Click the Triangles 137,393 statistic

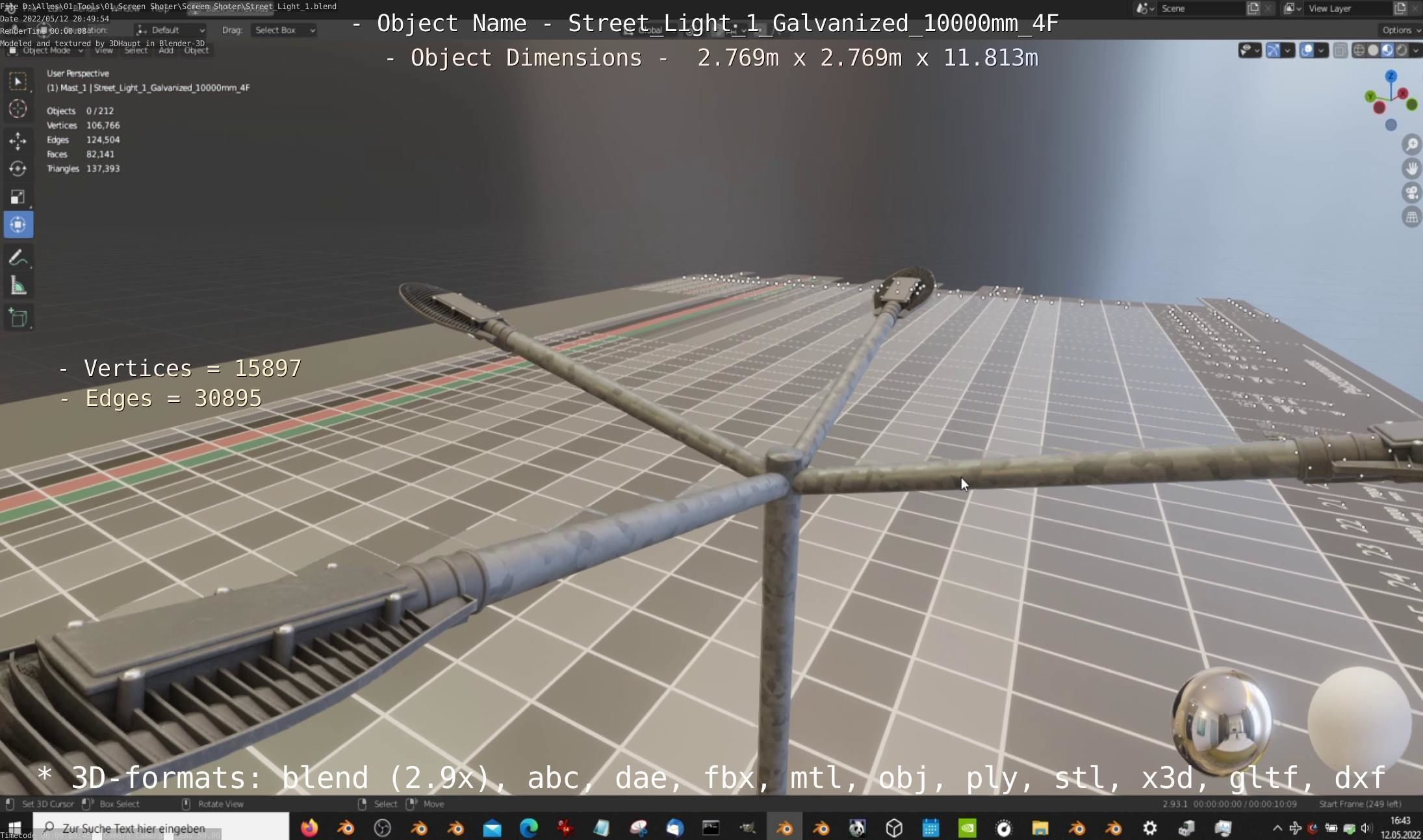click(83, 168)
